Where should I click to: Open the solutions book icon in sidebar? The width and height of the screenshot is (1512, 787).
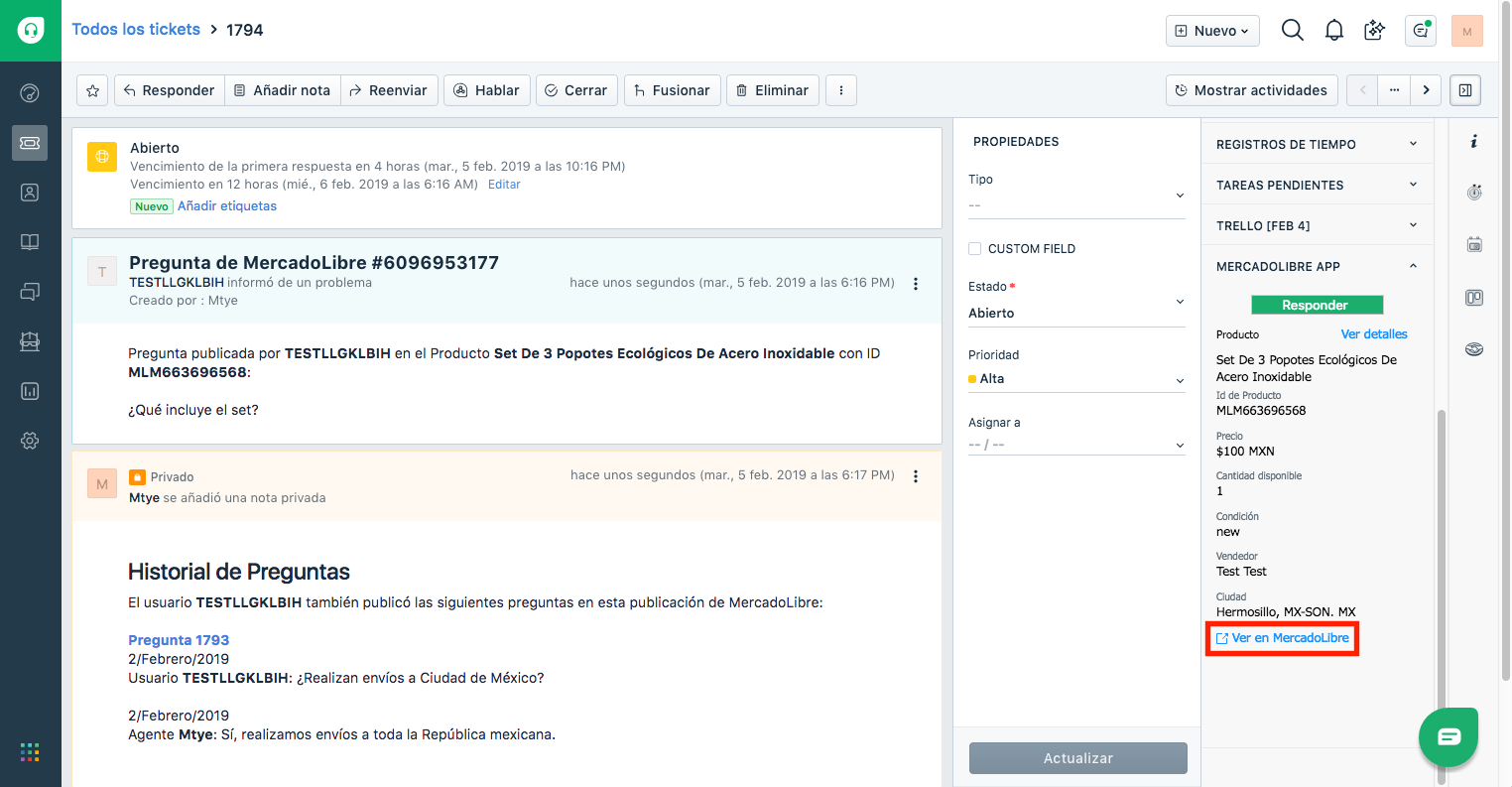(x=30, y=242)
